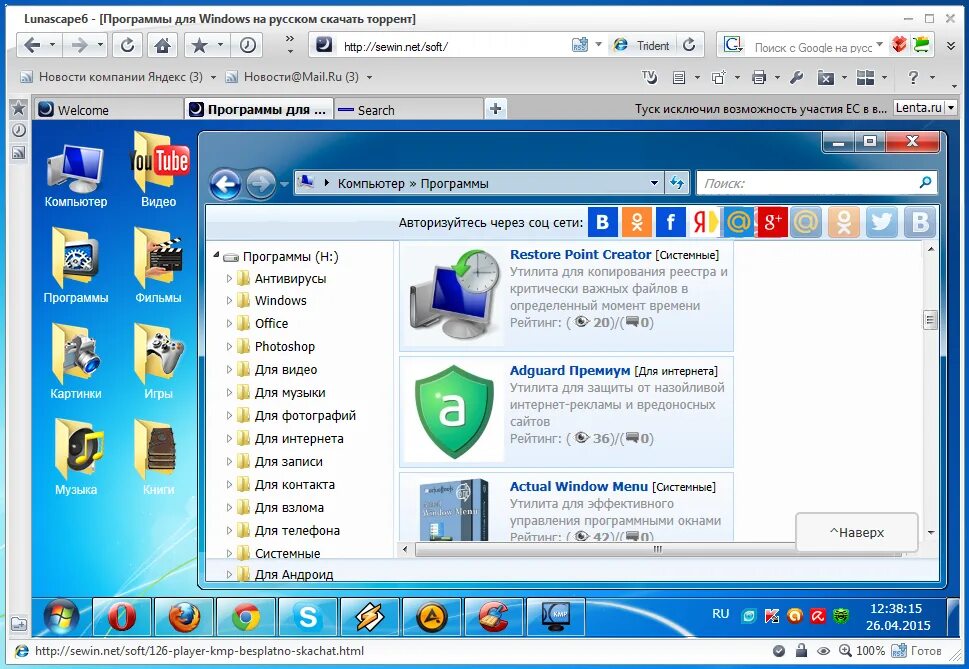Open the Adguard Премиум link
The image size is (969, 669).
(570, 370)
